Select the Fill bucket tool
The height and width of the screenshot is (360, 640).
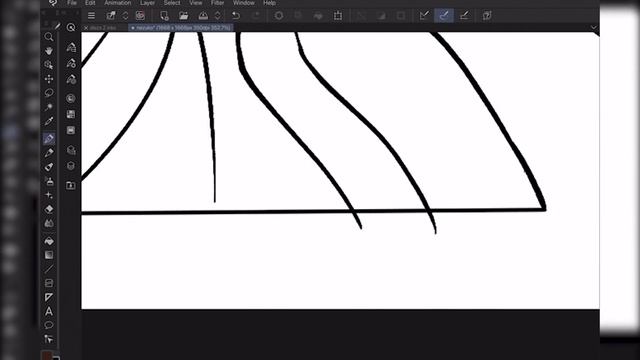tap(49, 241)
